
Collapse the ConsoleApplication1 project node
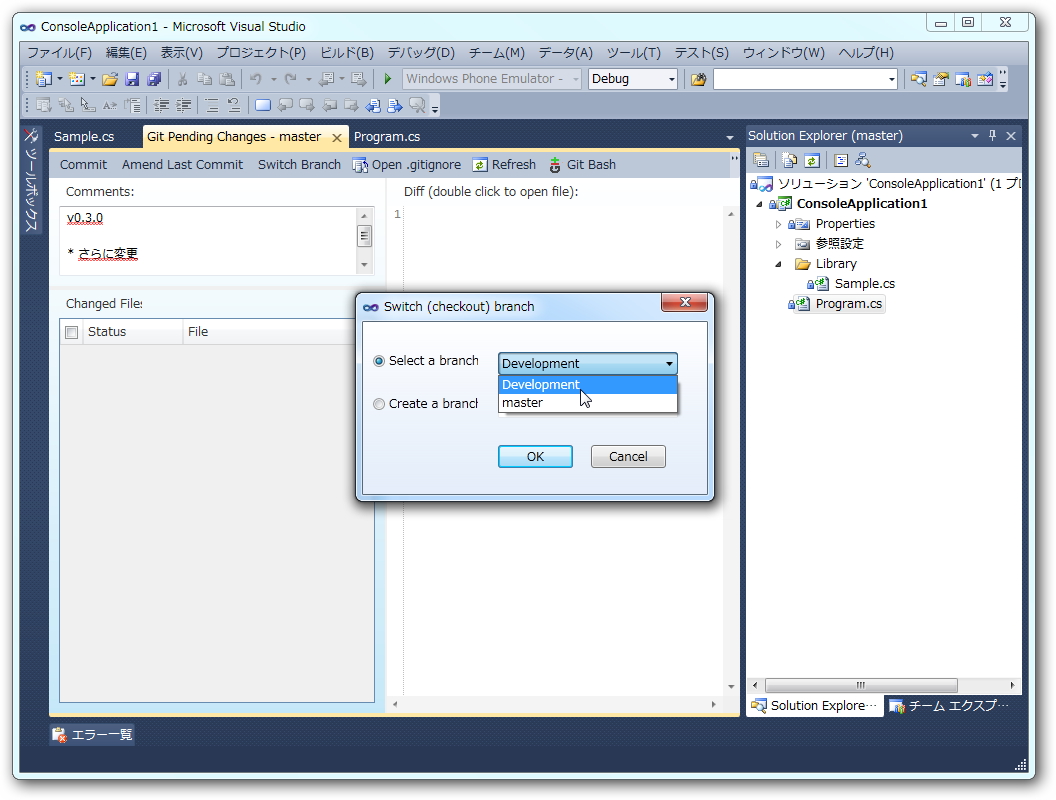(760, 204)
